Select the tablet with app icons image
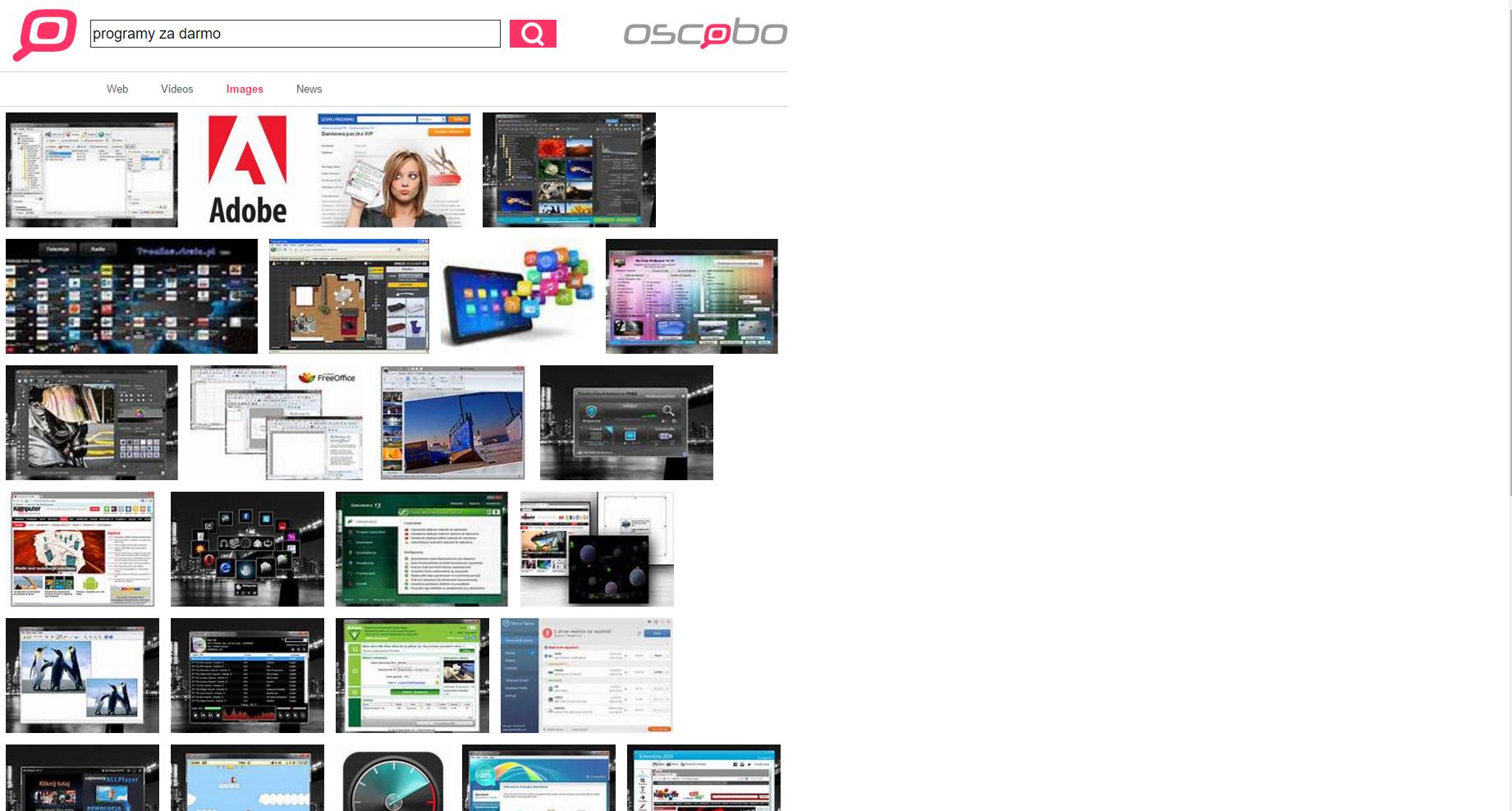The height and width of the screenshot is (811, 1512). pyautogui.click(x=517, y=296)
